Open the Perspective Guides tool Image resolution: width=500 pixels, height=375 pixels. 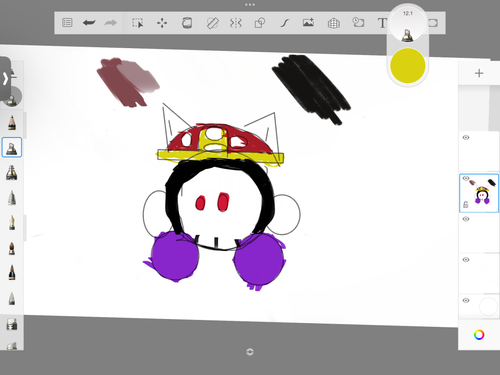coord(333,23)
